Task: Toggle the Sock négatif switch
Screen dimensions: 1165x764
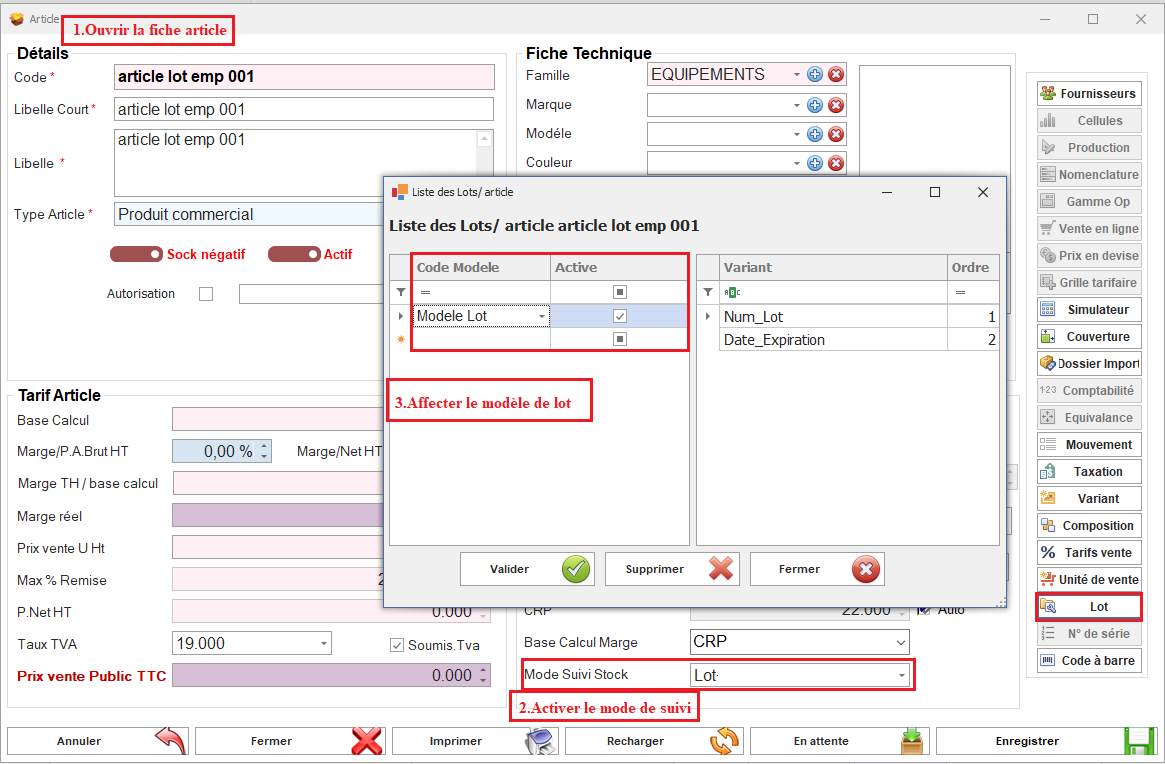Action: pyautogui.click(x=137, y=254)
